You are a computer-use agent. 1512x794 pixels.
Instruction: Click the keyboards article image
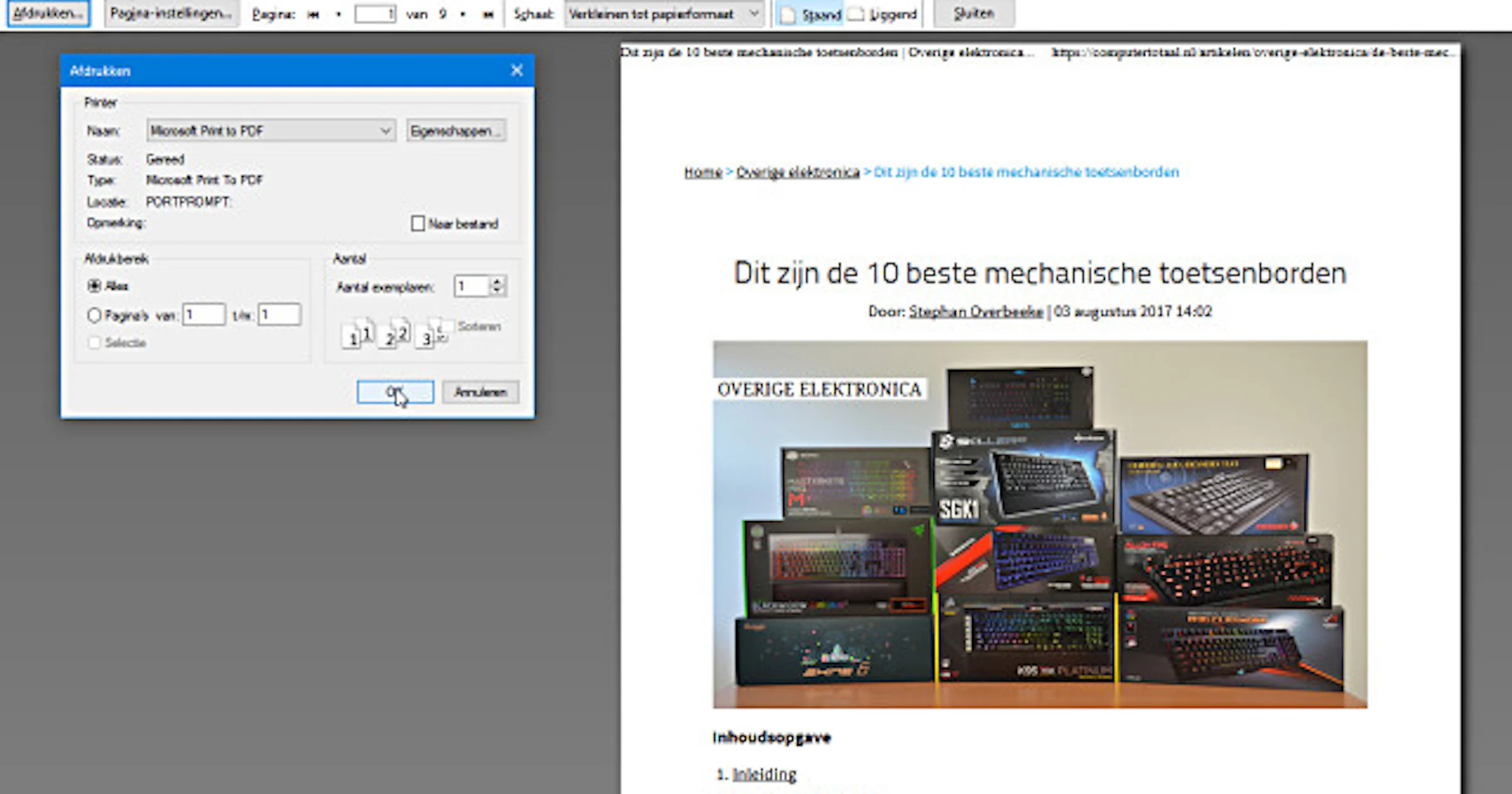coord(1040,524)
